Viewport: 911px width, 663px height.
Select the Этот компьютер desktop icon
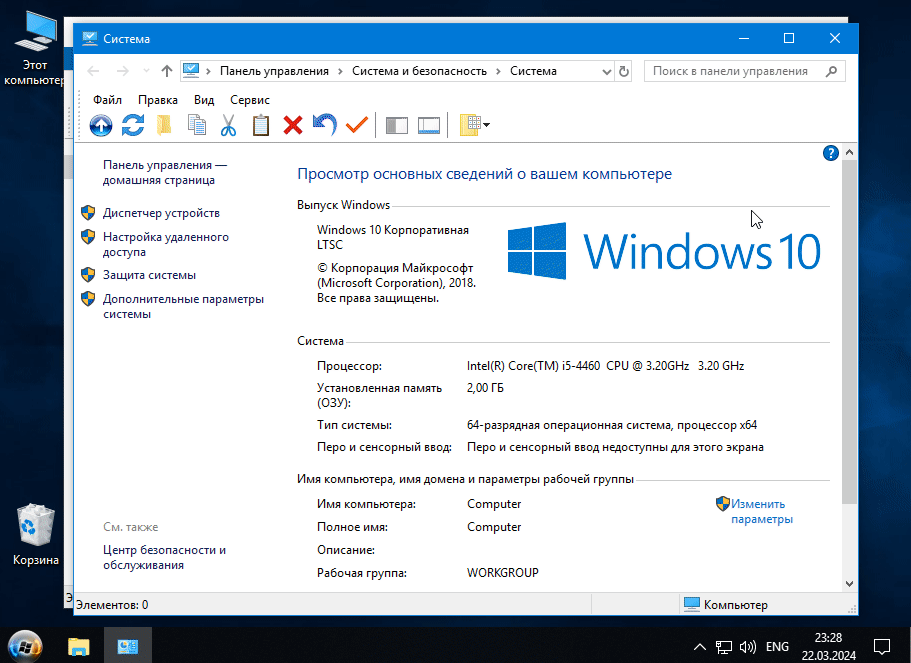pos(35,49)
